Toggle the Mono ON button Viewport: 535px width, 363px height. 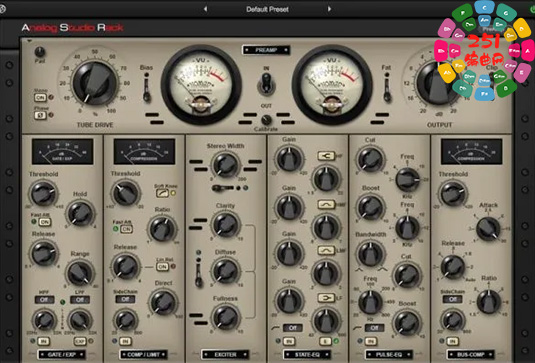click(40, 98)
